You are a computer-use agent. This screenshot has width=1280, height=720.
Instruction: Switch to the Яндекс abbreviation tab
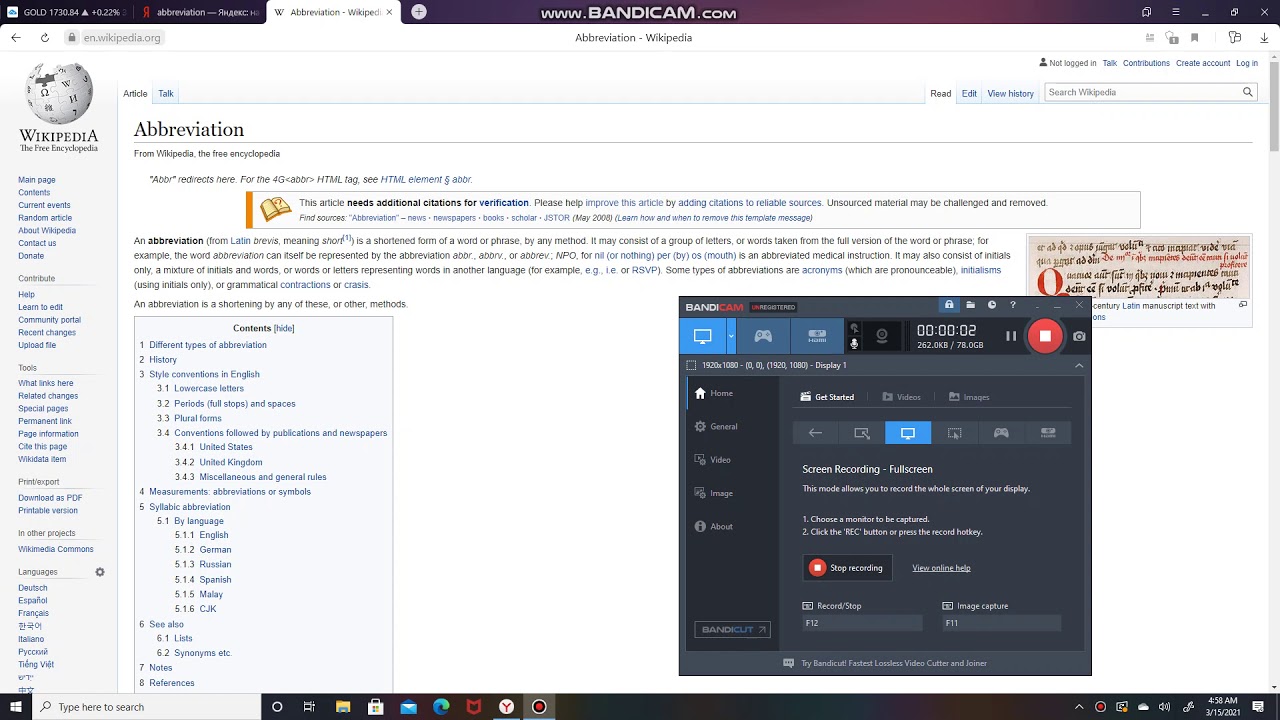coord(200,12)
